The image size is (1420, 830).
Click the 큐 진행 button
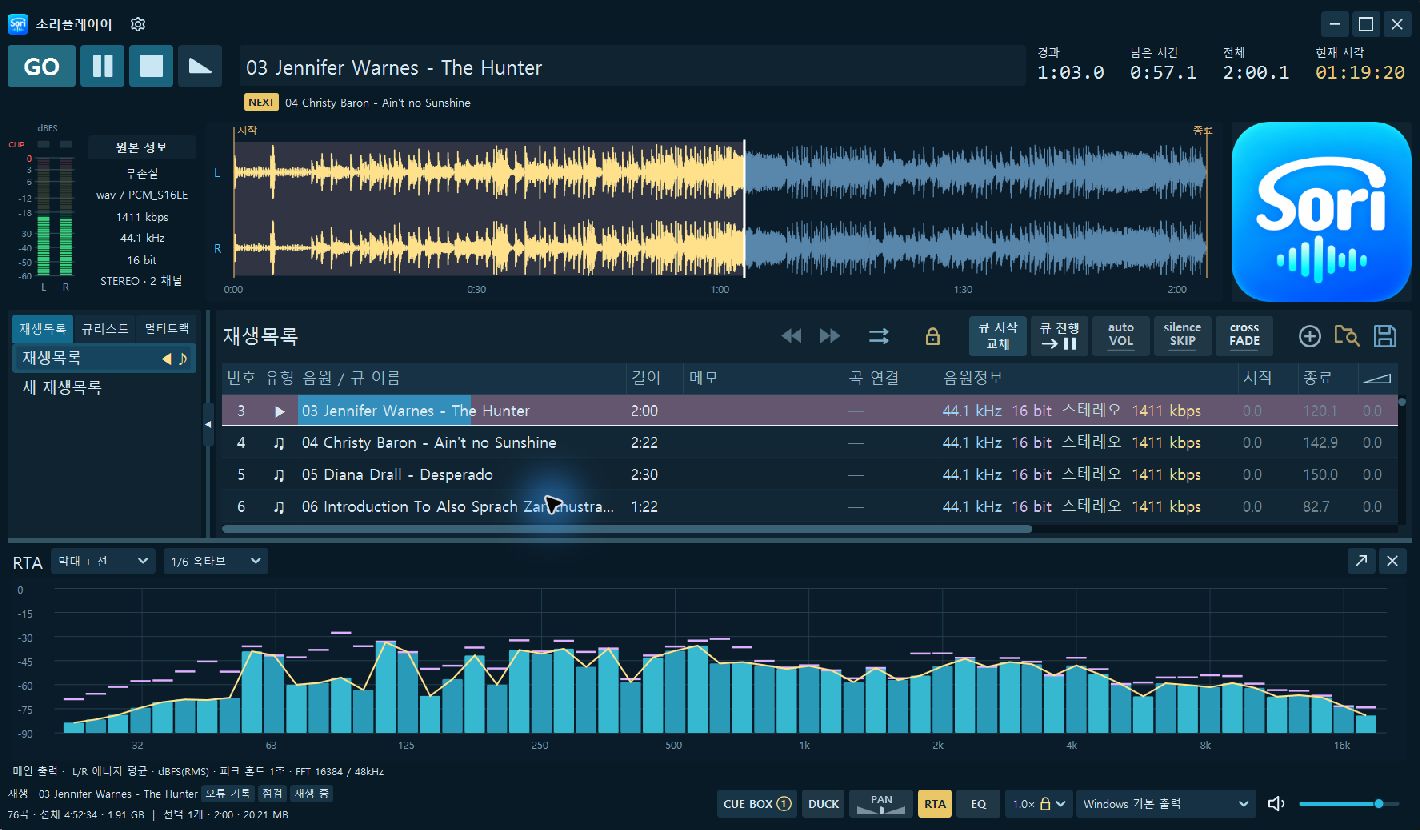point(1059,335)
